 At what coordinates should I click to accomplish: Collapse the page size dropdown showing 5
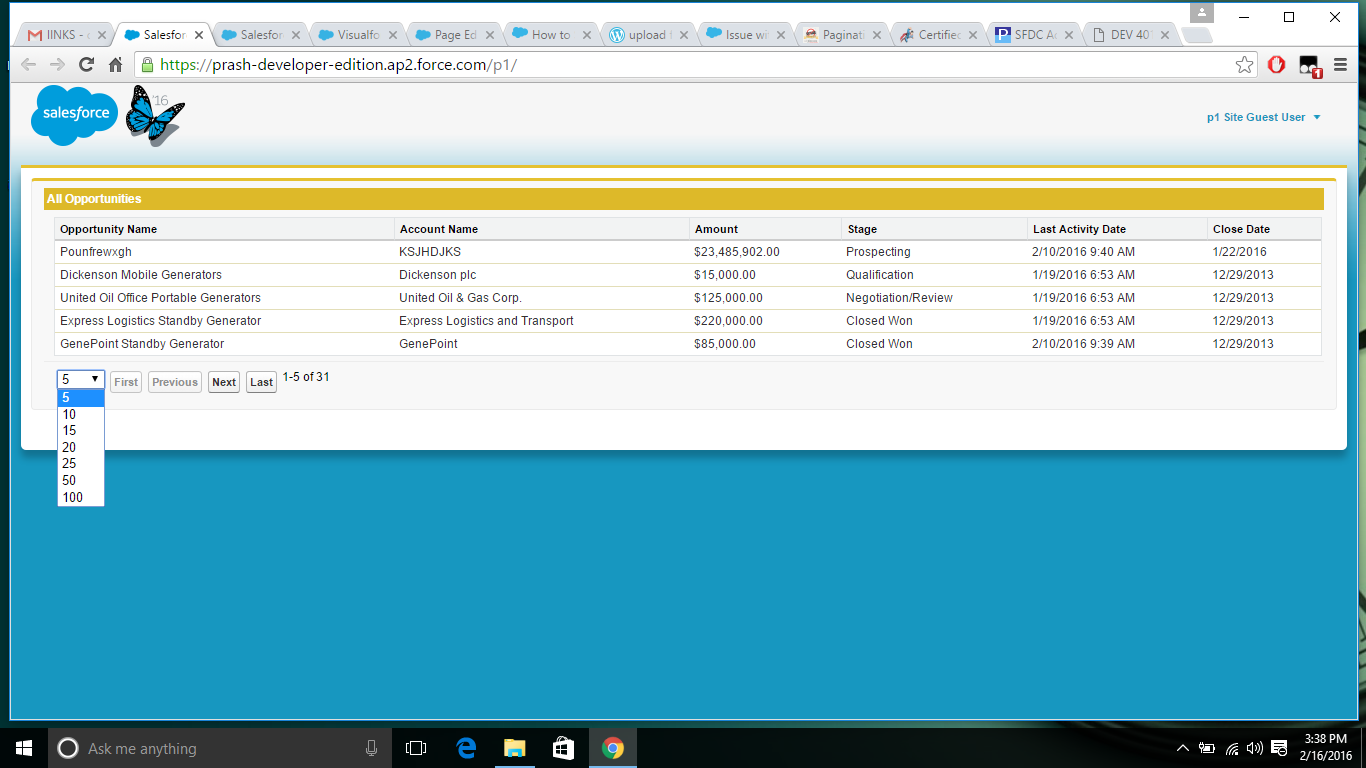point(81,379)
